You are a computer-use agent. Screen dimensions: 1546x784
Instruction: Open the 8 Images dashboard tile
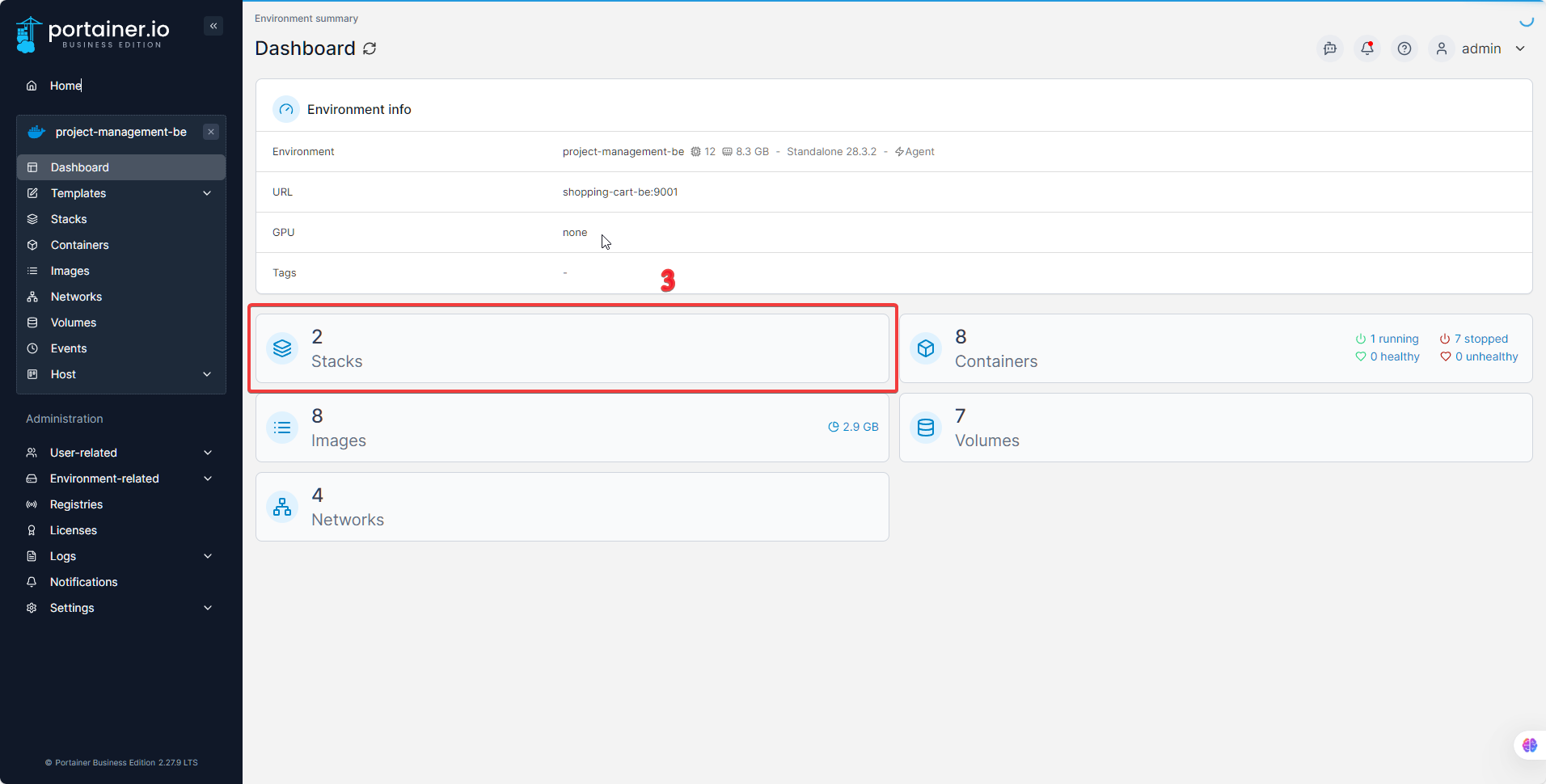pos(572,428)
